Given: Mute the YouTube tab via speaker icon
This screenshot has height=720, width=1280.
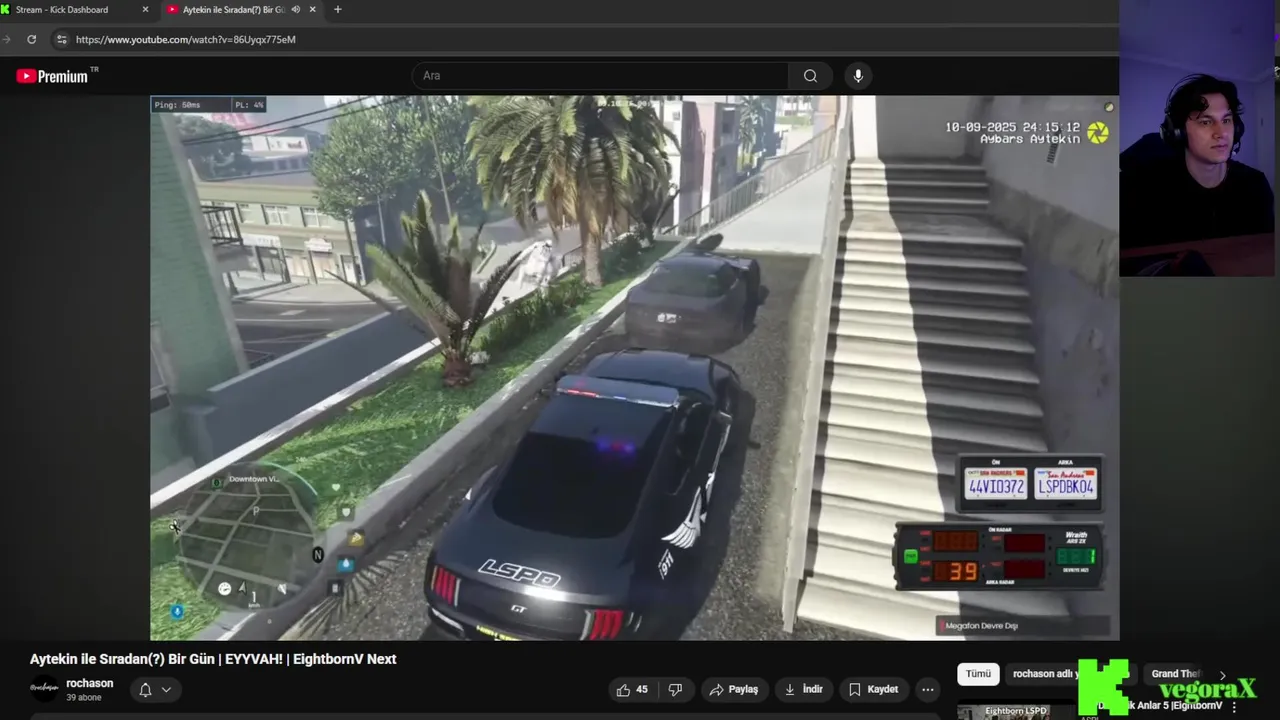Looking at the screenshot, I should (x=295, y=10).
